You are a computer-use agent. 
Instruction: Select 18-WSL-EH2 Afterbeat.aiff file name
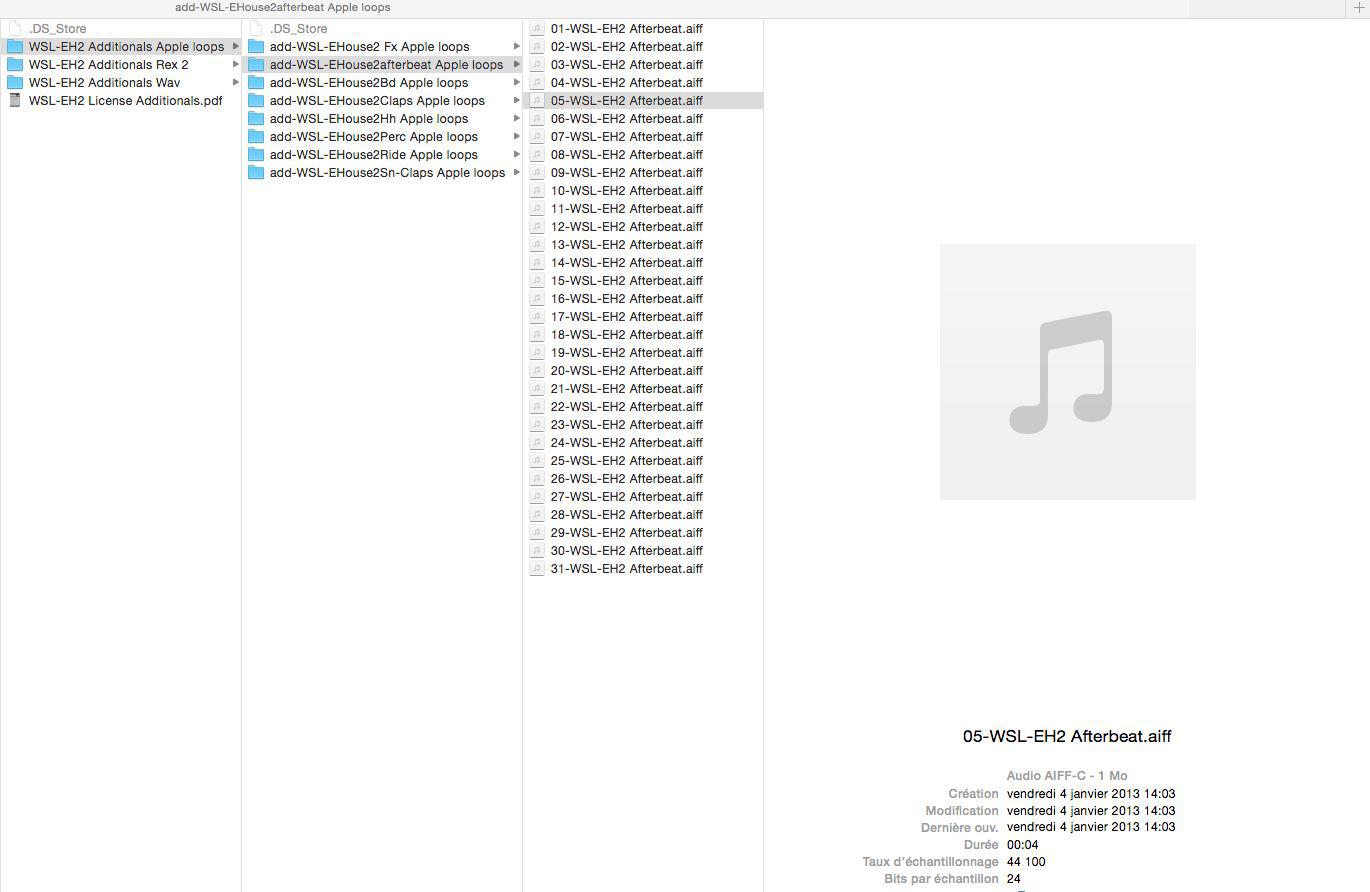[627, 335]
